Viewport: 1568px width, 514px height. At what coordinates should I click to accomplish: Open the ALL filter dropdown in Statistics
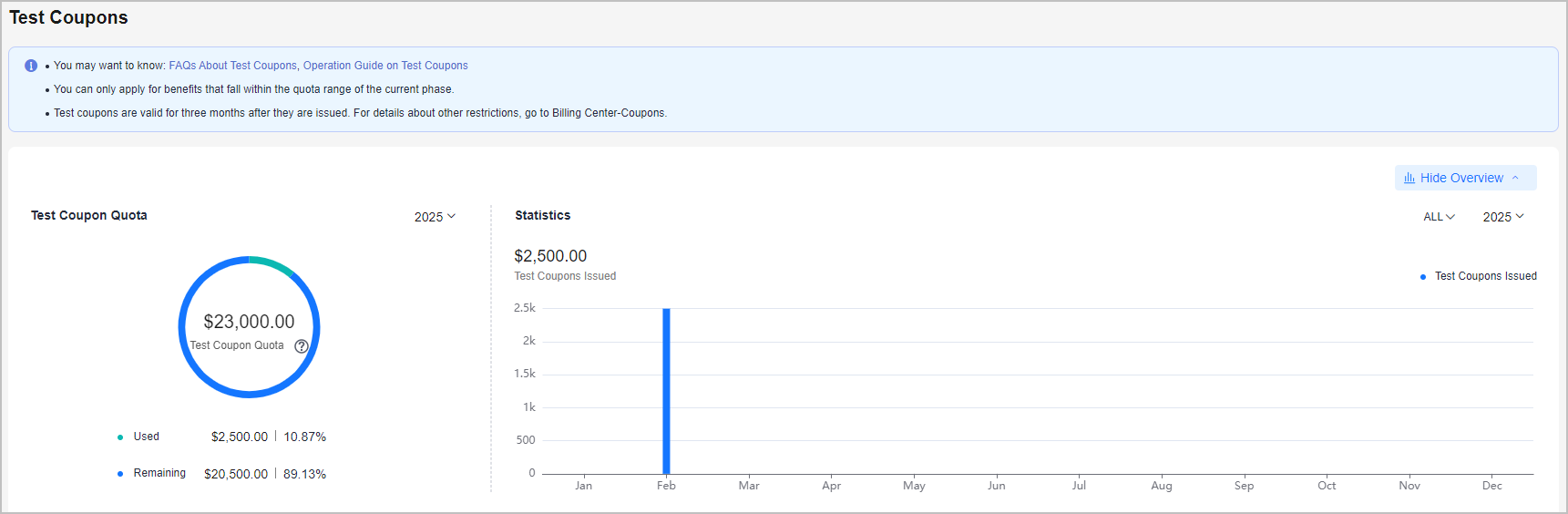tap(1439, 217)
